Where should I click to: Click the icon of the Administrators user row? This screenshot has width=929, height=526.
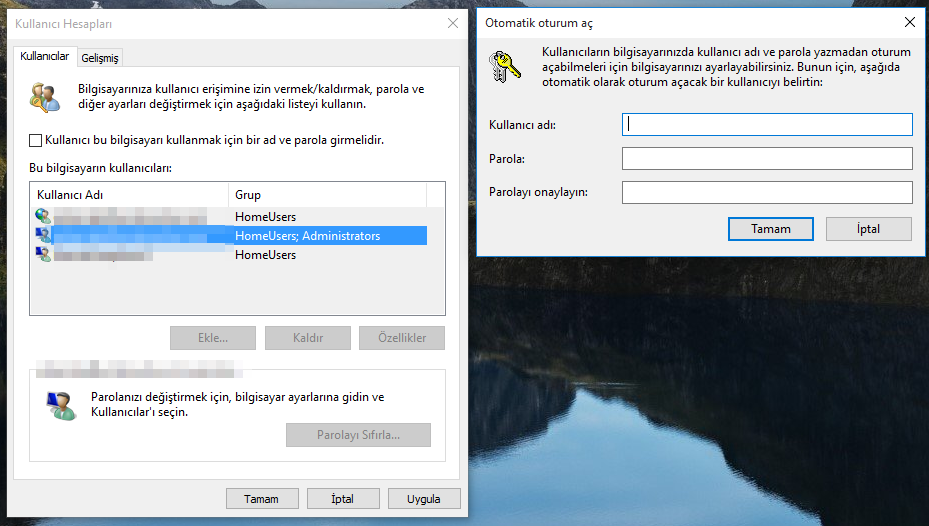click(43, 236)
